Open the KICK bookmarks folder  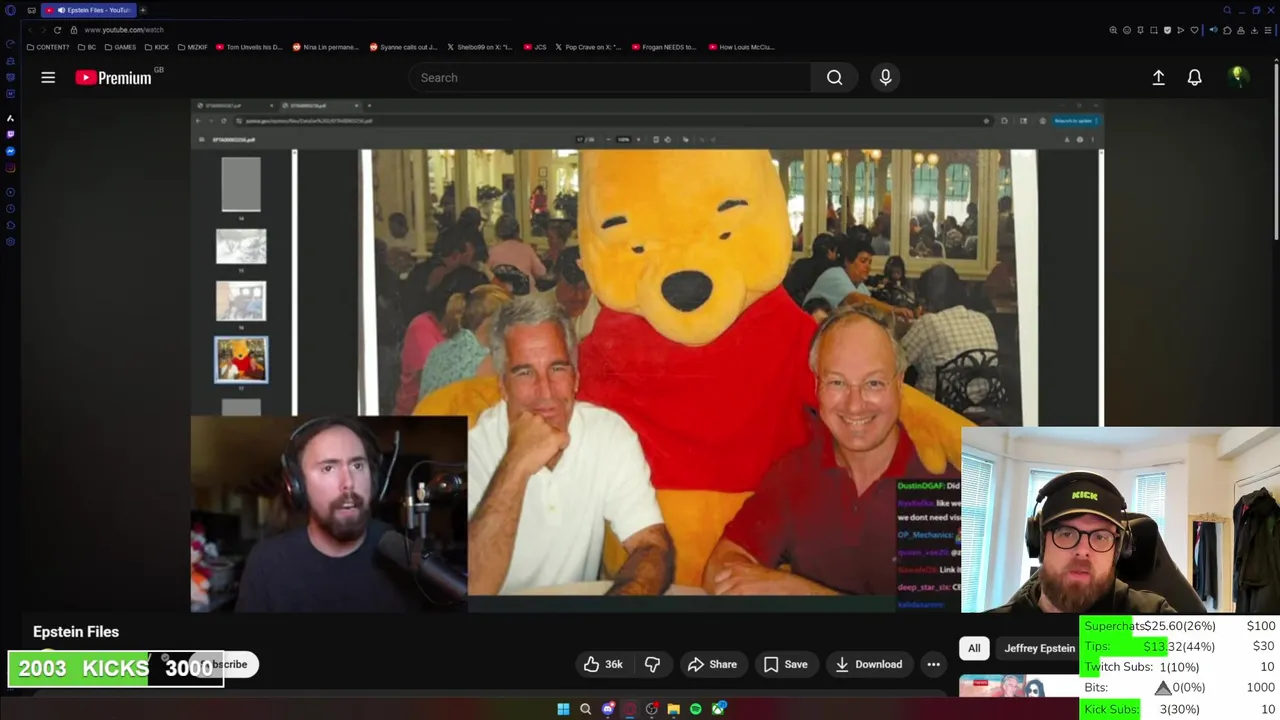(x=157, y=47)
